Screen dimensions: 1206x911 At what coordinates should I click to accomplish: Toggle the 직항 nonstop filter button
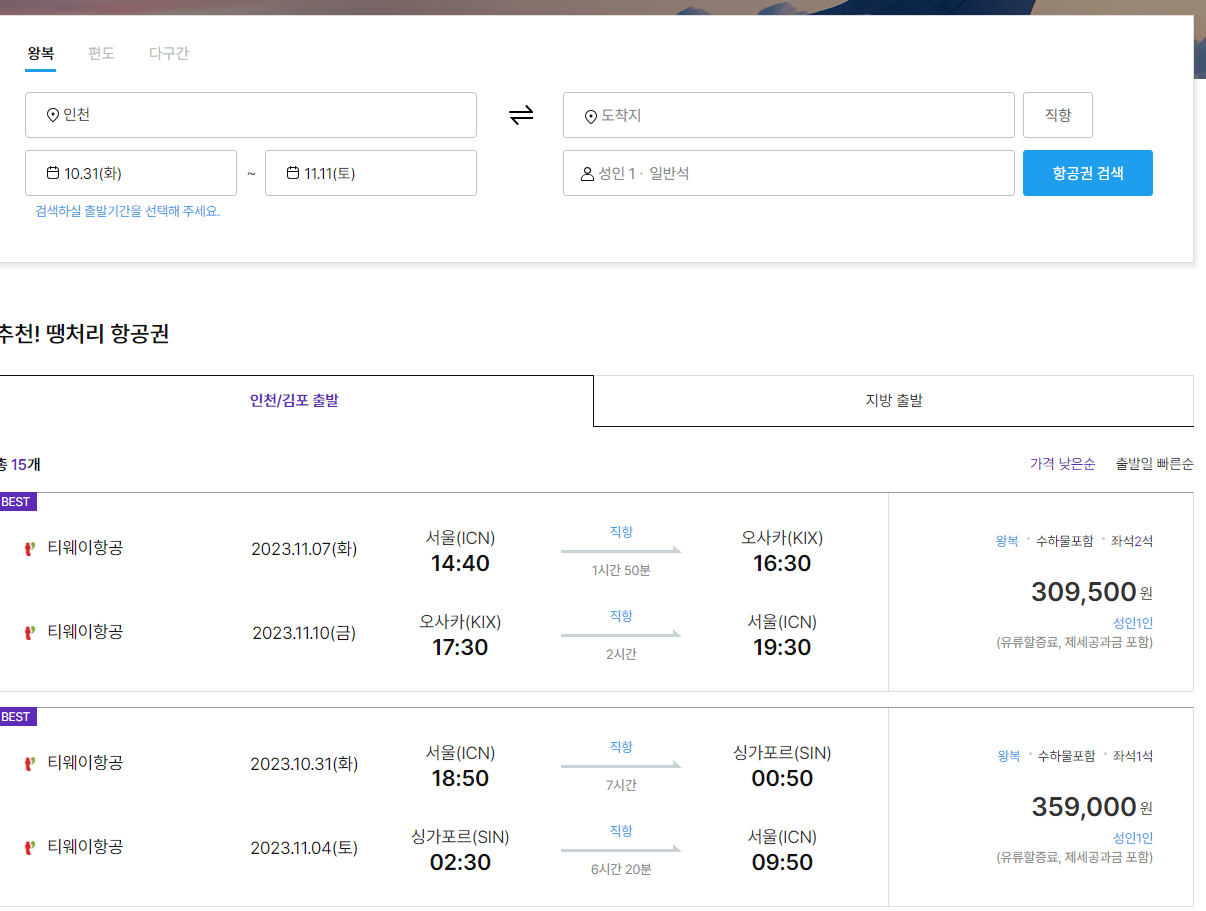[1057, 114]
